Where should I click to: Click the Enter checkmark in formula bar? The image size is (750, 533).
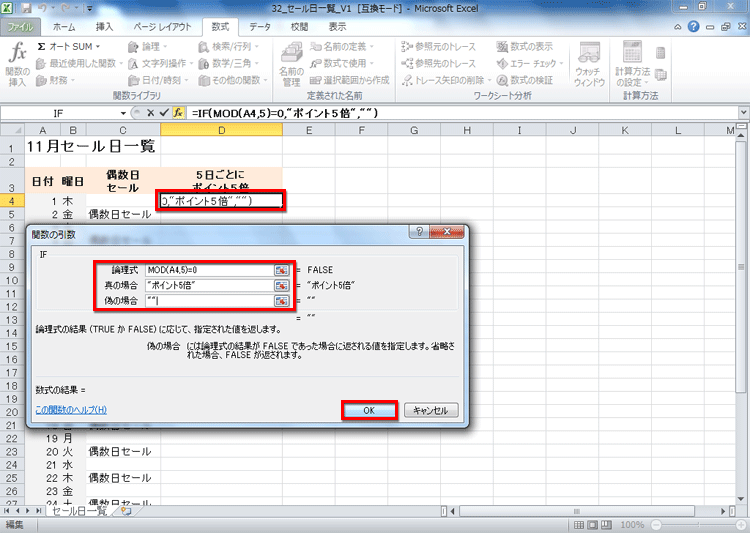(x=164, y=113)
